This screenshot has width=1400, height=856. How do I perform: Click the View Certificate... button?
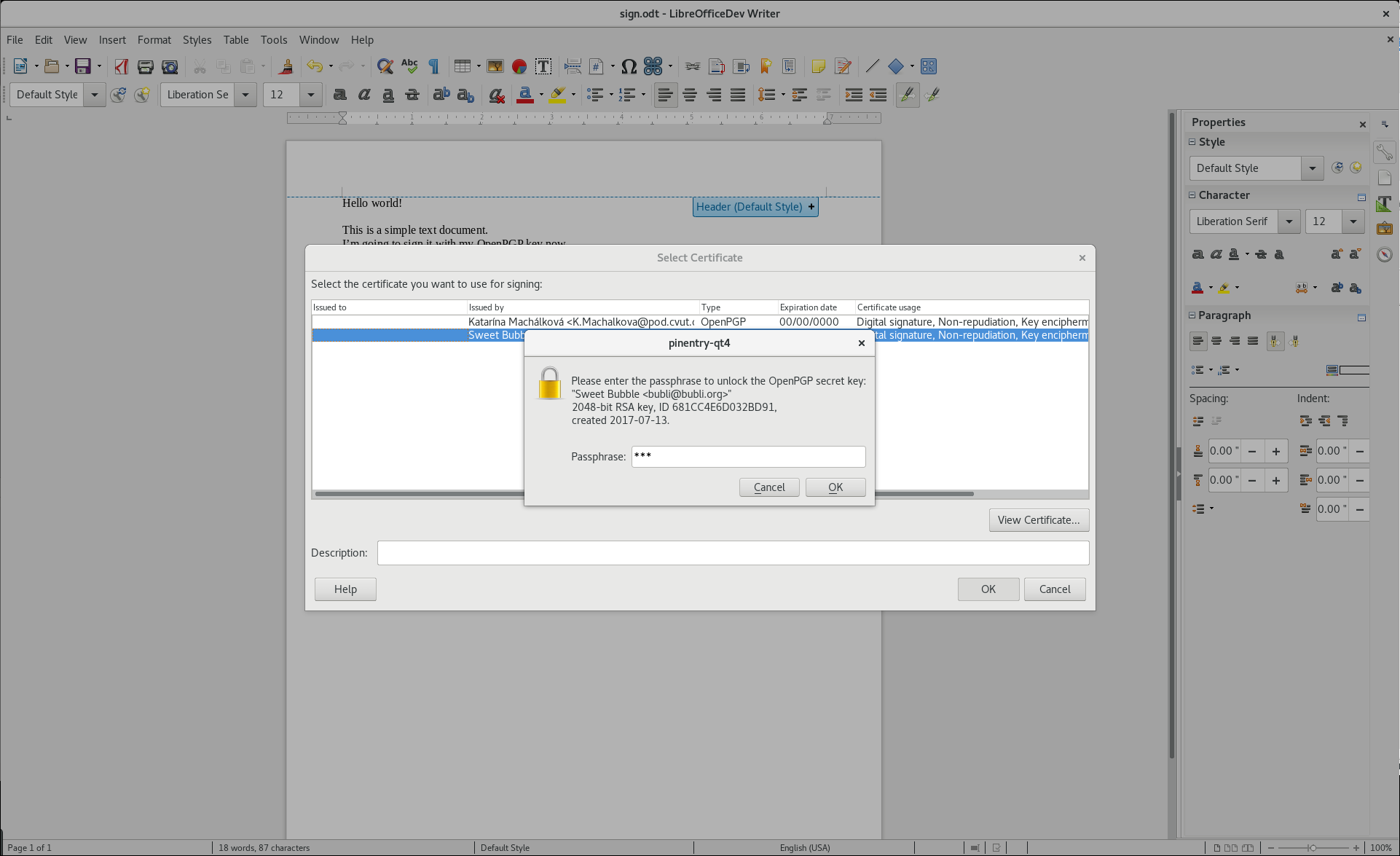coord(1039,520)
